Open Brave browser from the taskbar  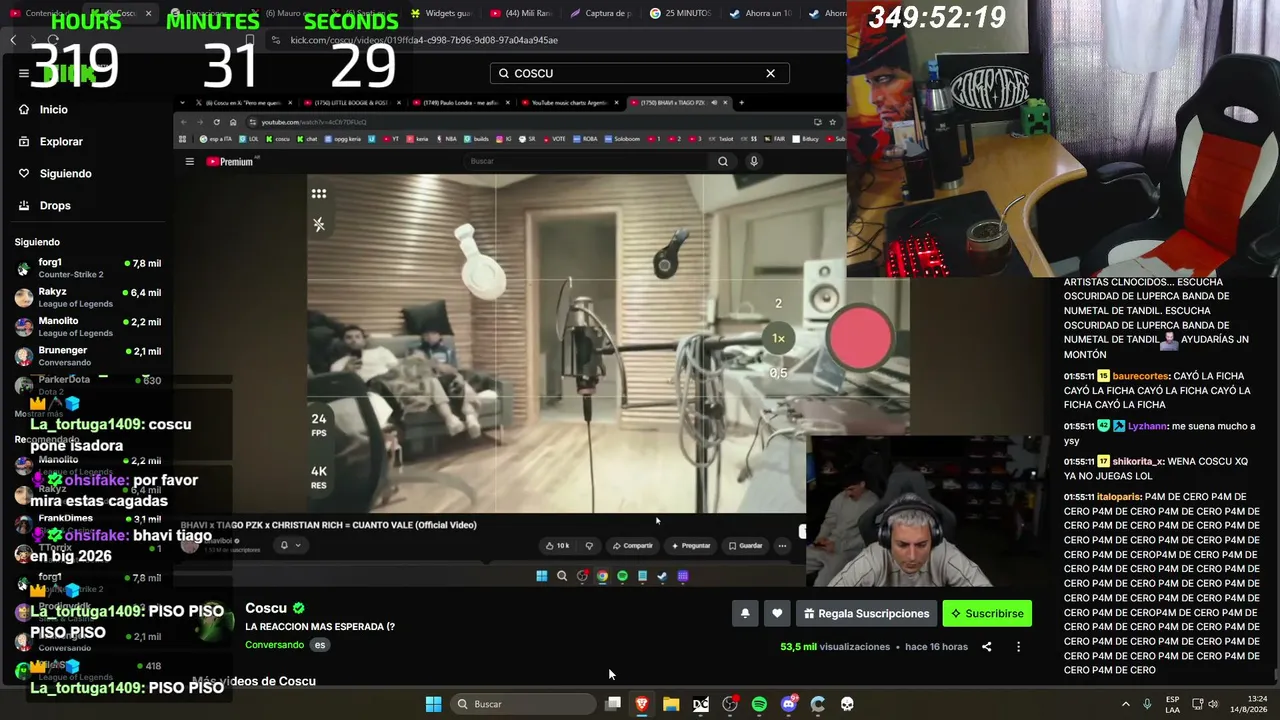[x=642, y=704]
